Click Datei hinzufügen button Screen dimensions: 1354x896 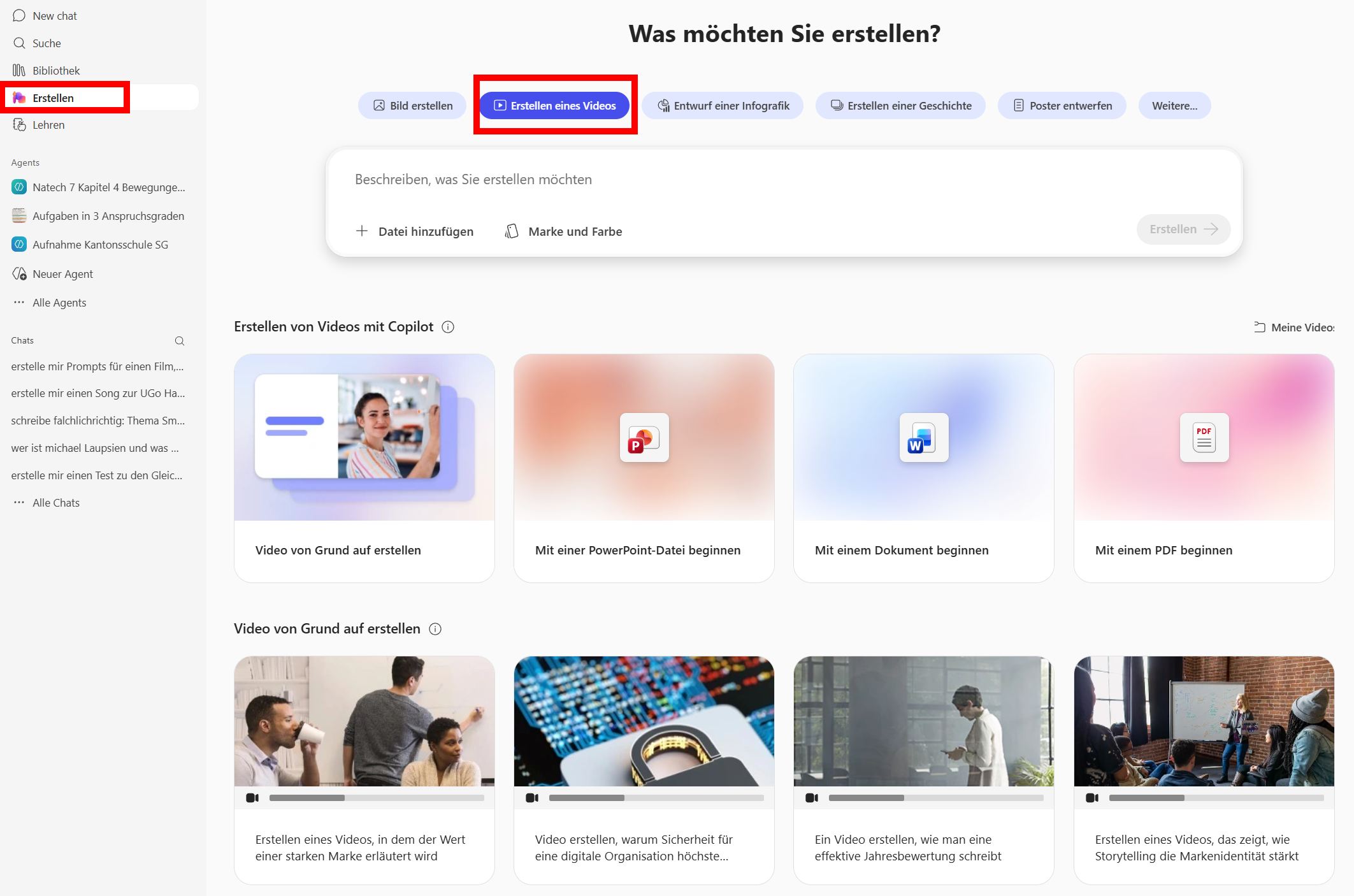click(x=414, y=231)
